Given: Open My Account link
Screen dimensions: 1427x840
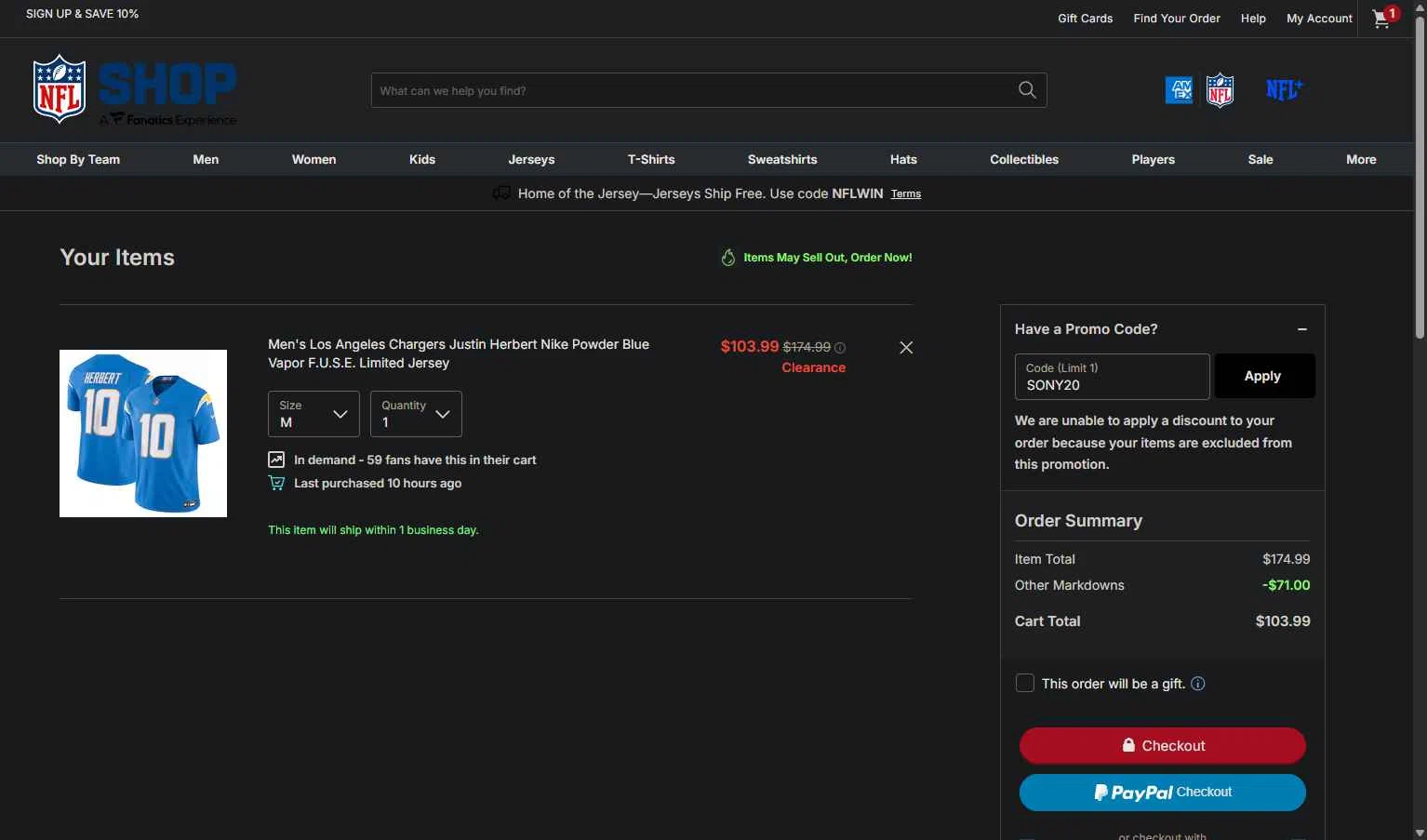Looking at the screenshot, I should tap(1319, 19).
